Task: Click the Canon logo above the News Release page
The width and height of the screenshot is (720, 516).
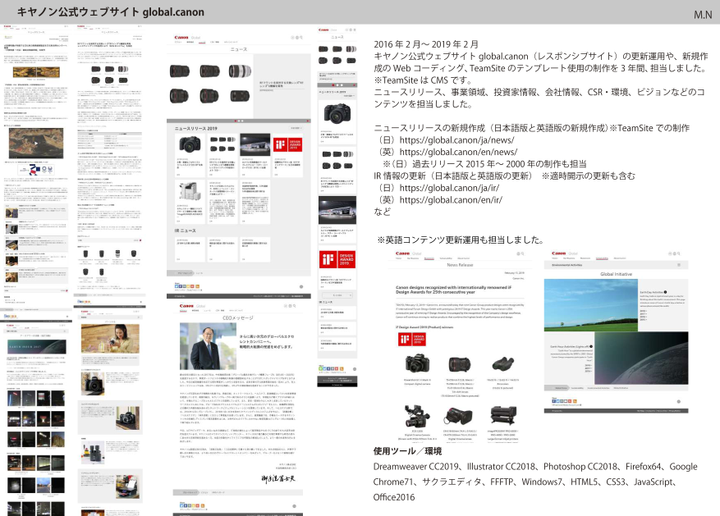Action: point(402,253)
